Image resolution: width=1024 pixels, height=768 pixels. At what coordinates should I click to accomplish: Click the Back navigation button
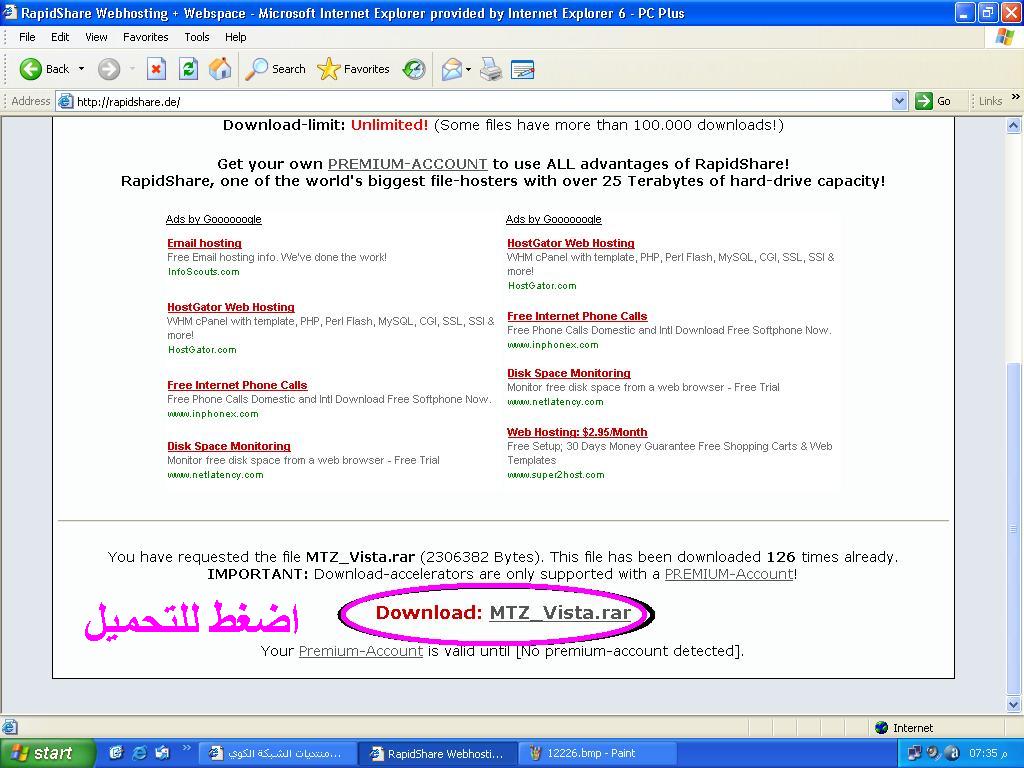click(x=44, y=69)
